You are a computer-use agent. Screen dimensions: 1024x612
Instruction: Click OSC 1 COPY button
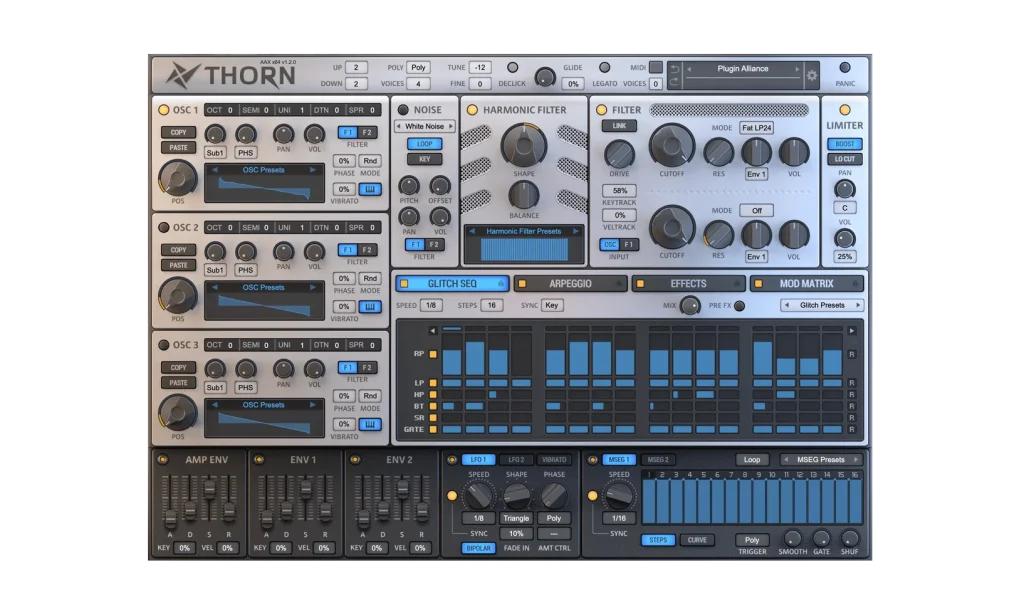[178, 133]
